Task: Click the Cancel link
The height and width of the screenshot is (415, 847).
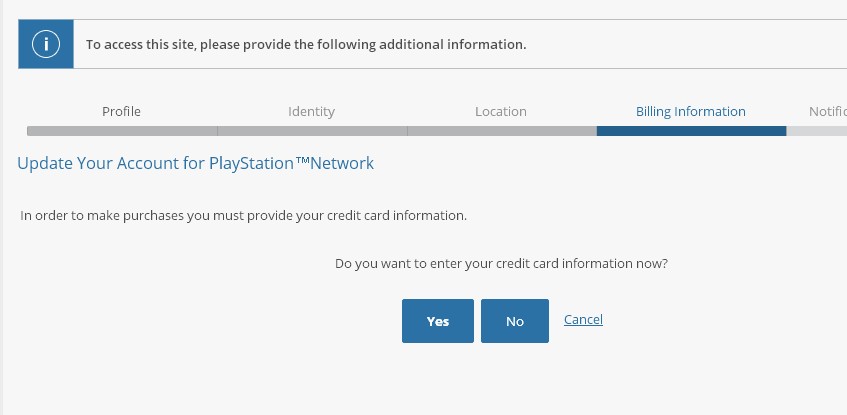Action: pos(583,320)
